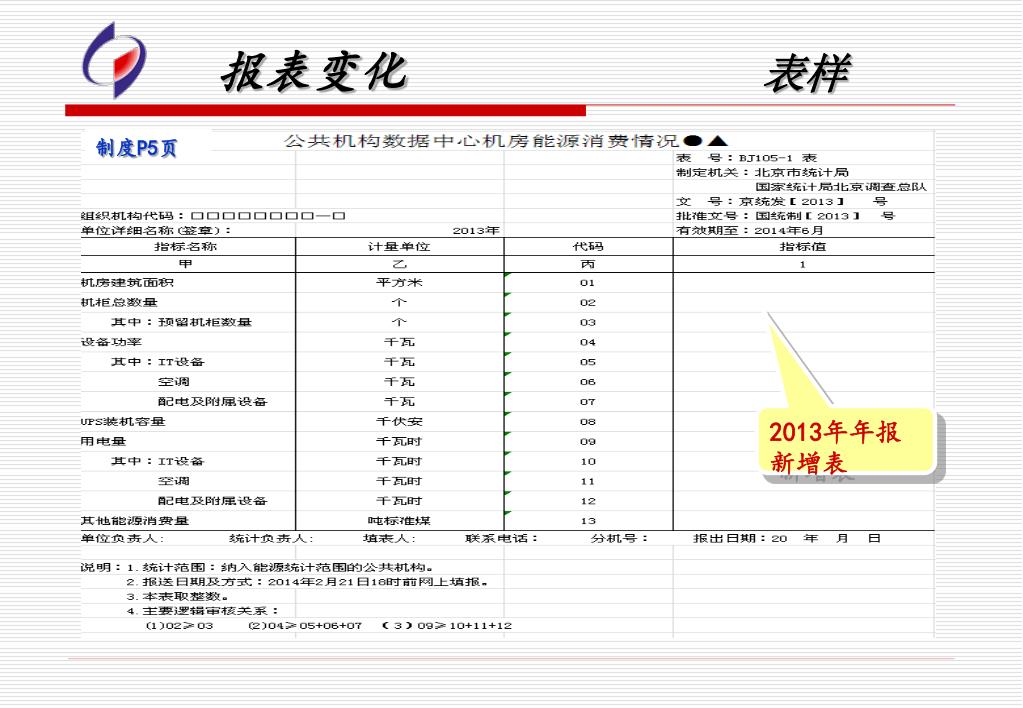Click the 统计负责人 footer label

(271, 538)
